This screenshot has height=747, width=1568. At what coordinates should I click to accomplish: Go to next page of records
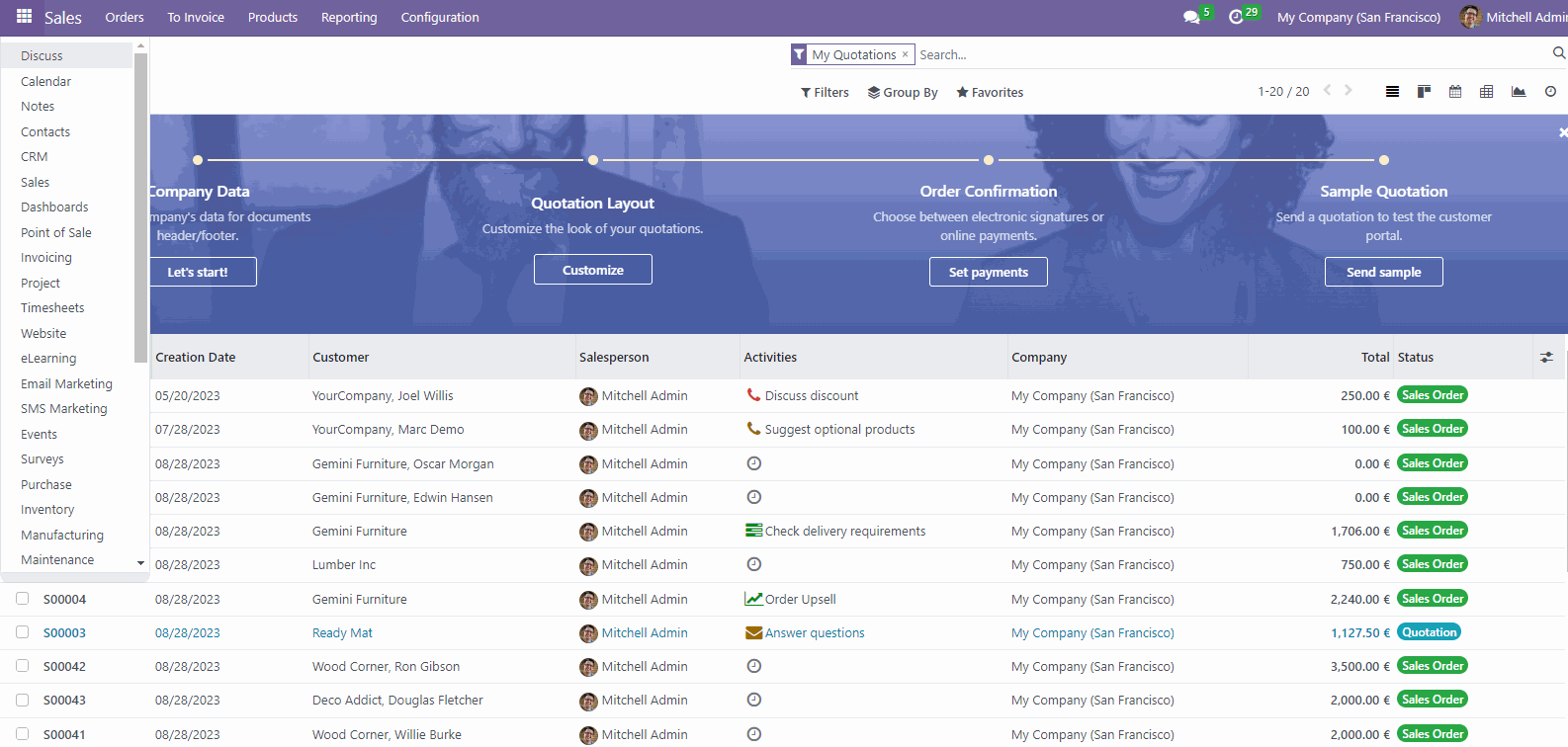1349,90
